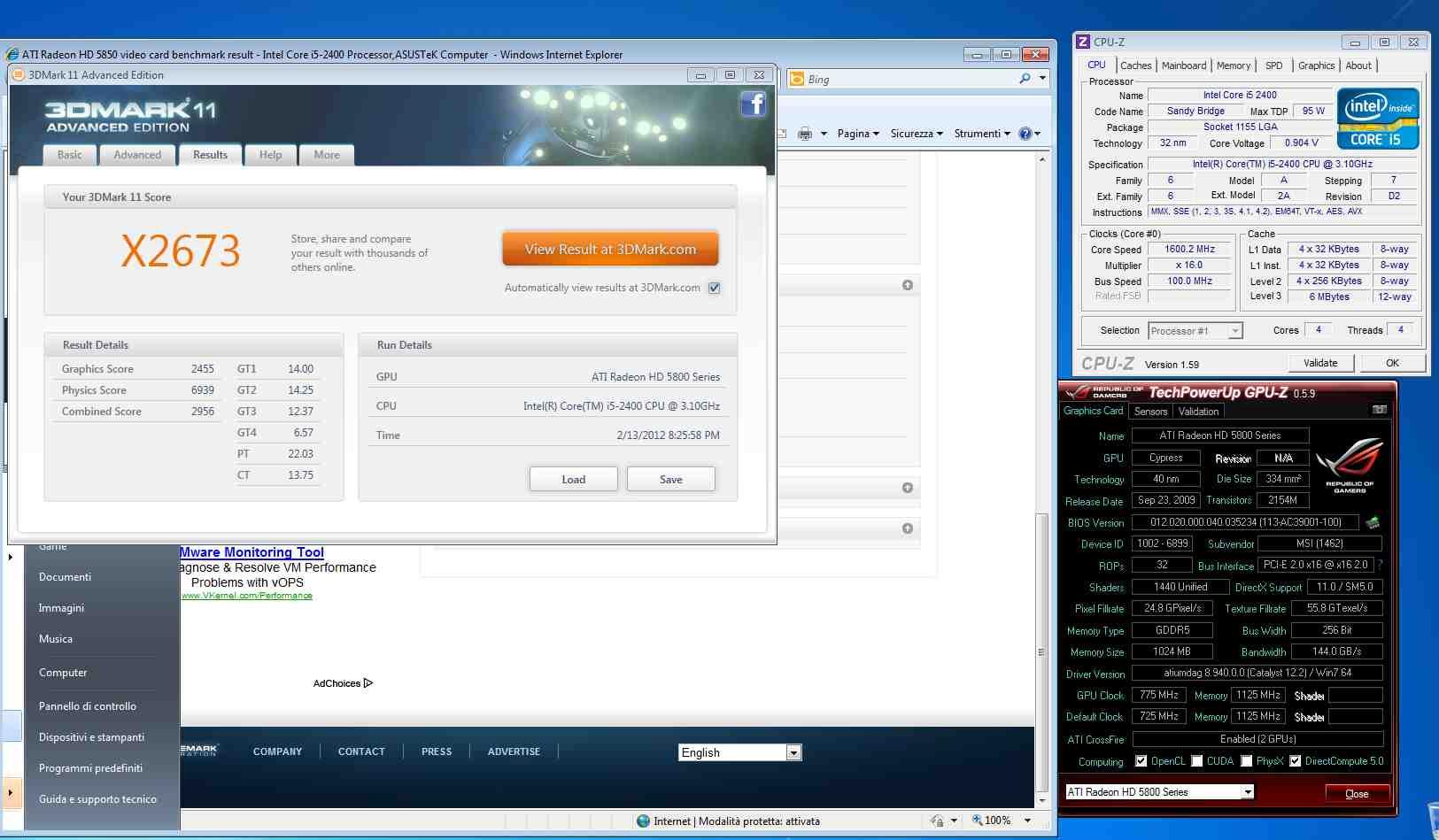
Task: Open the ATI Radeon HD 5800 Series GPU dropdown
Action: tap(1248, 792)
